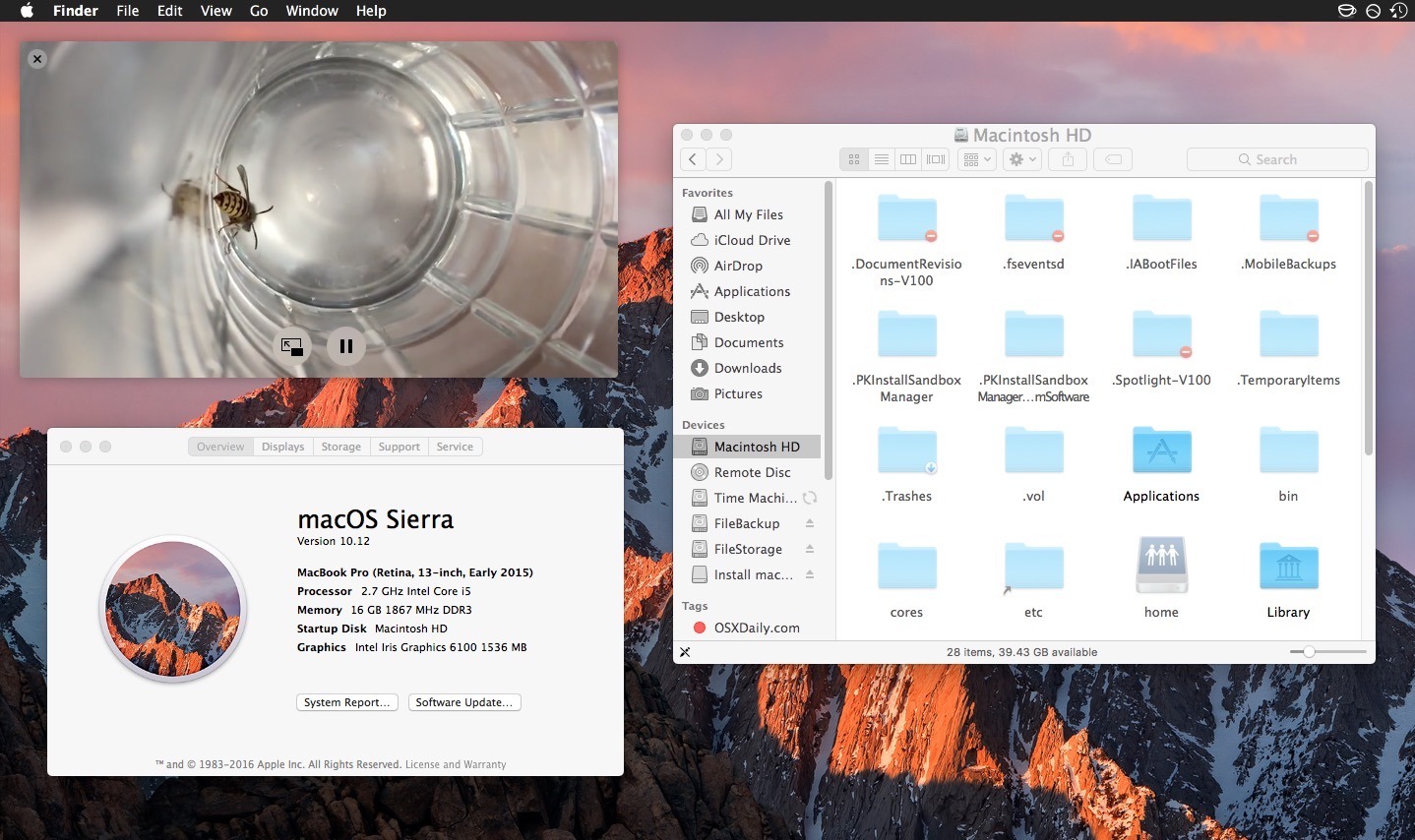Open the Action gear menu
The height and width of the screenshot is (840, 1415).
tap(1022, 159)
